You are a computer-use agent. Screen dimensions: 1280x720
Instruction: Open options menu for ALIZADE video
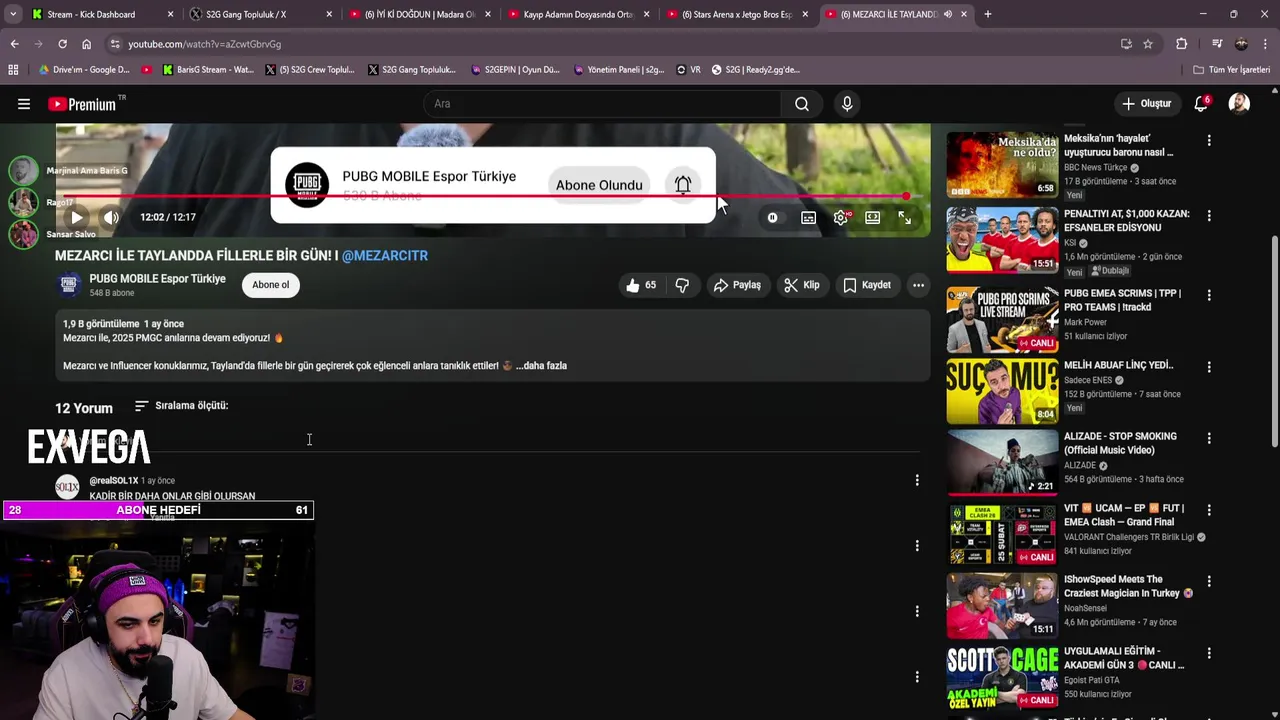pos(1209,438)
